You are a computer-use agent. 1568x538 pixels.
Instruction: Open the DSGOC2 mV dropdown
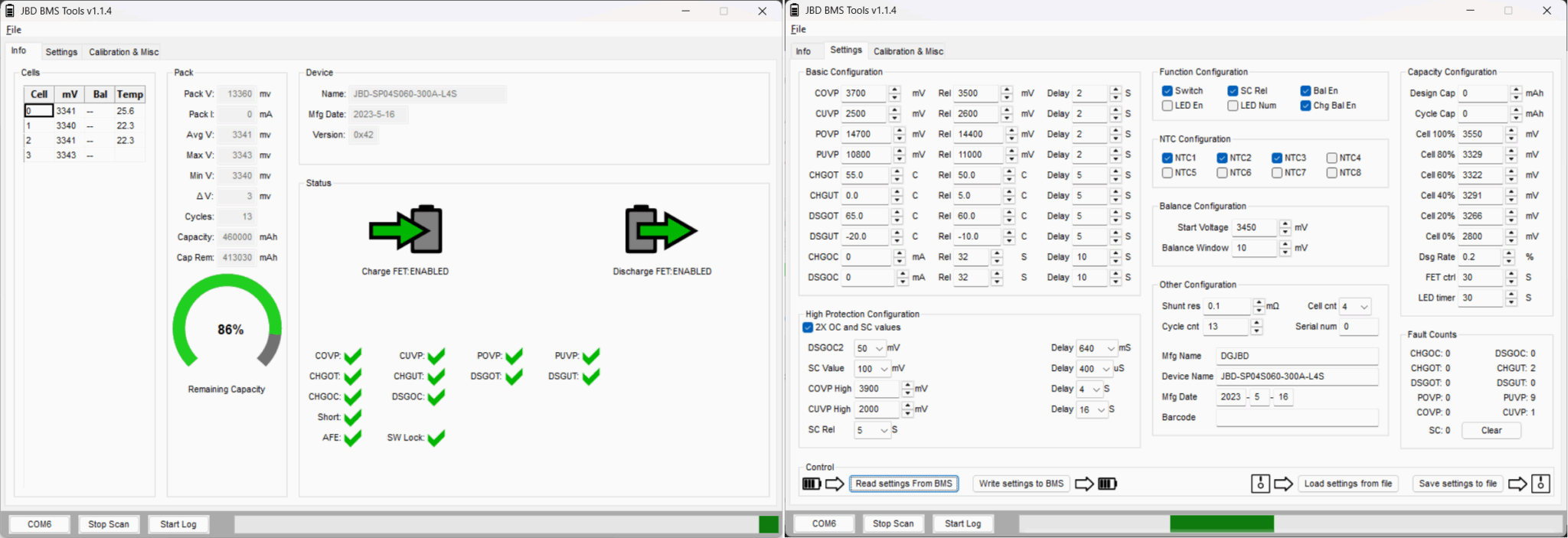tap(871, 348)
